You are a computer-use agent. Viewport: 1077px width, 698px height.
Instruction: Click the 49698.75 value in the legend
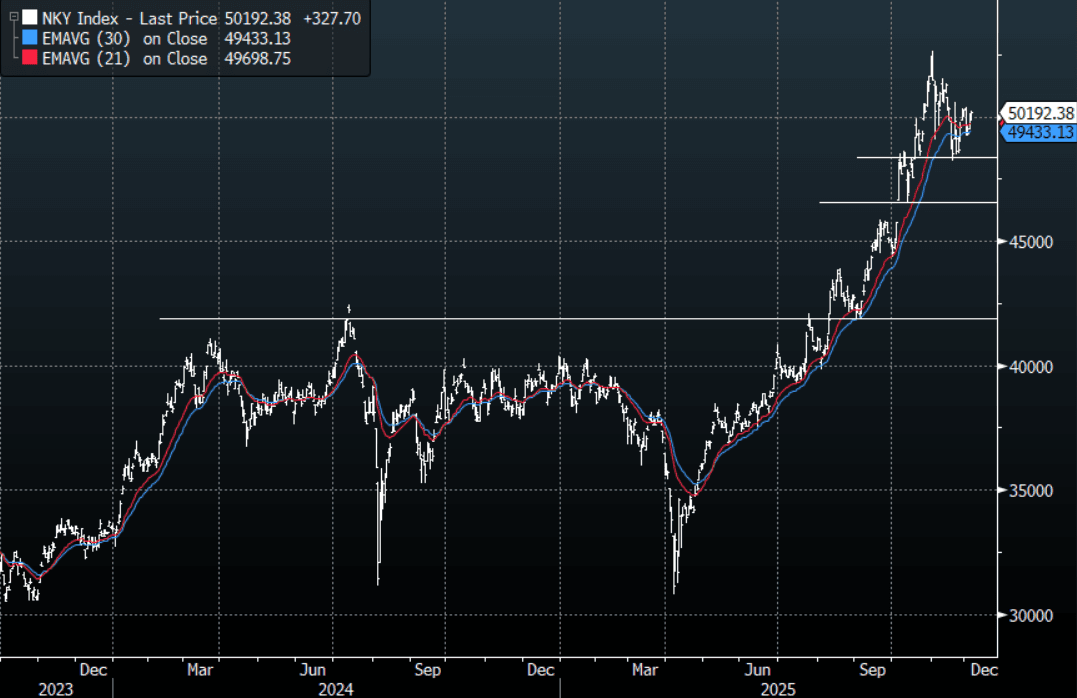coord(258,59)
